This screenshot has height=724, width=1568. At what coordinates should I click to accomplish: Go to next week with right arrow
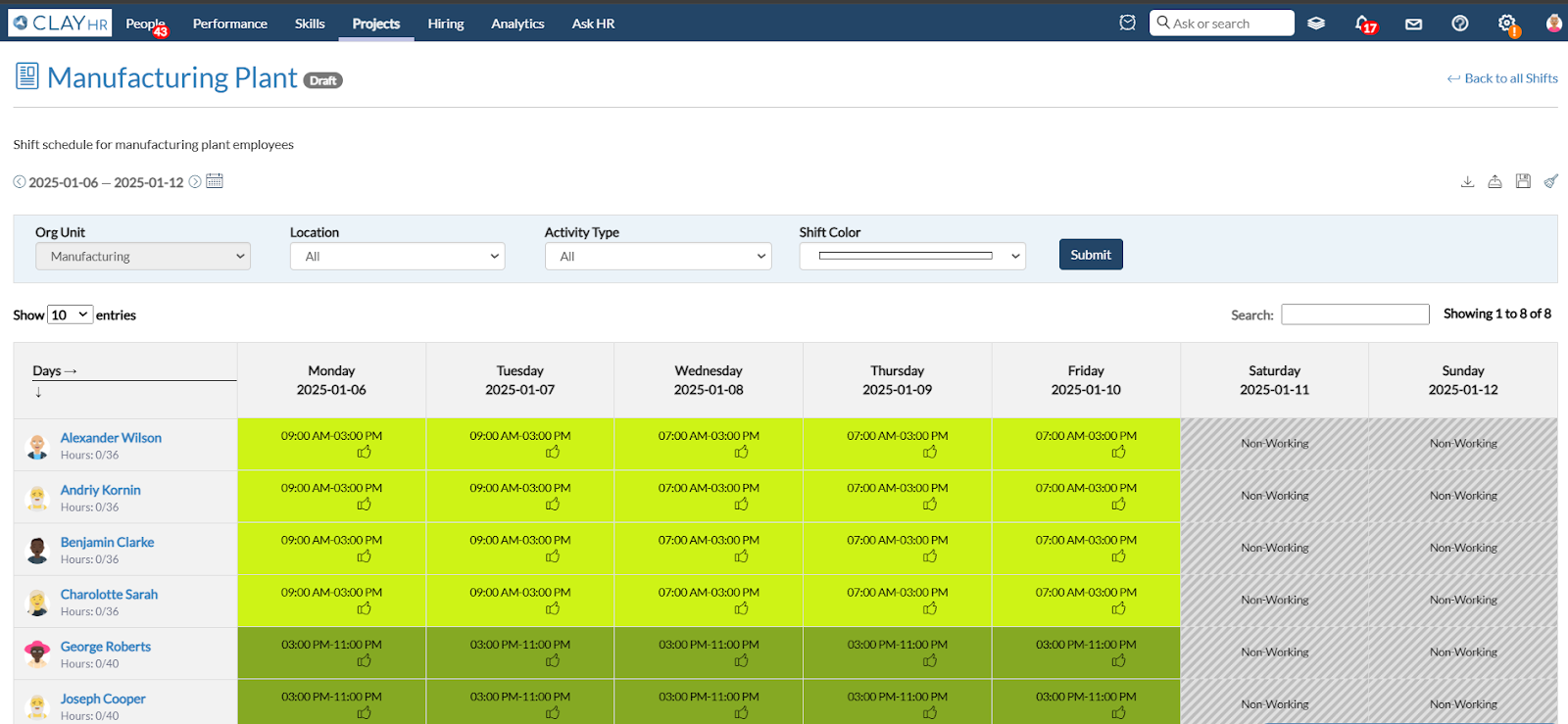coord(195,181)
